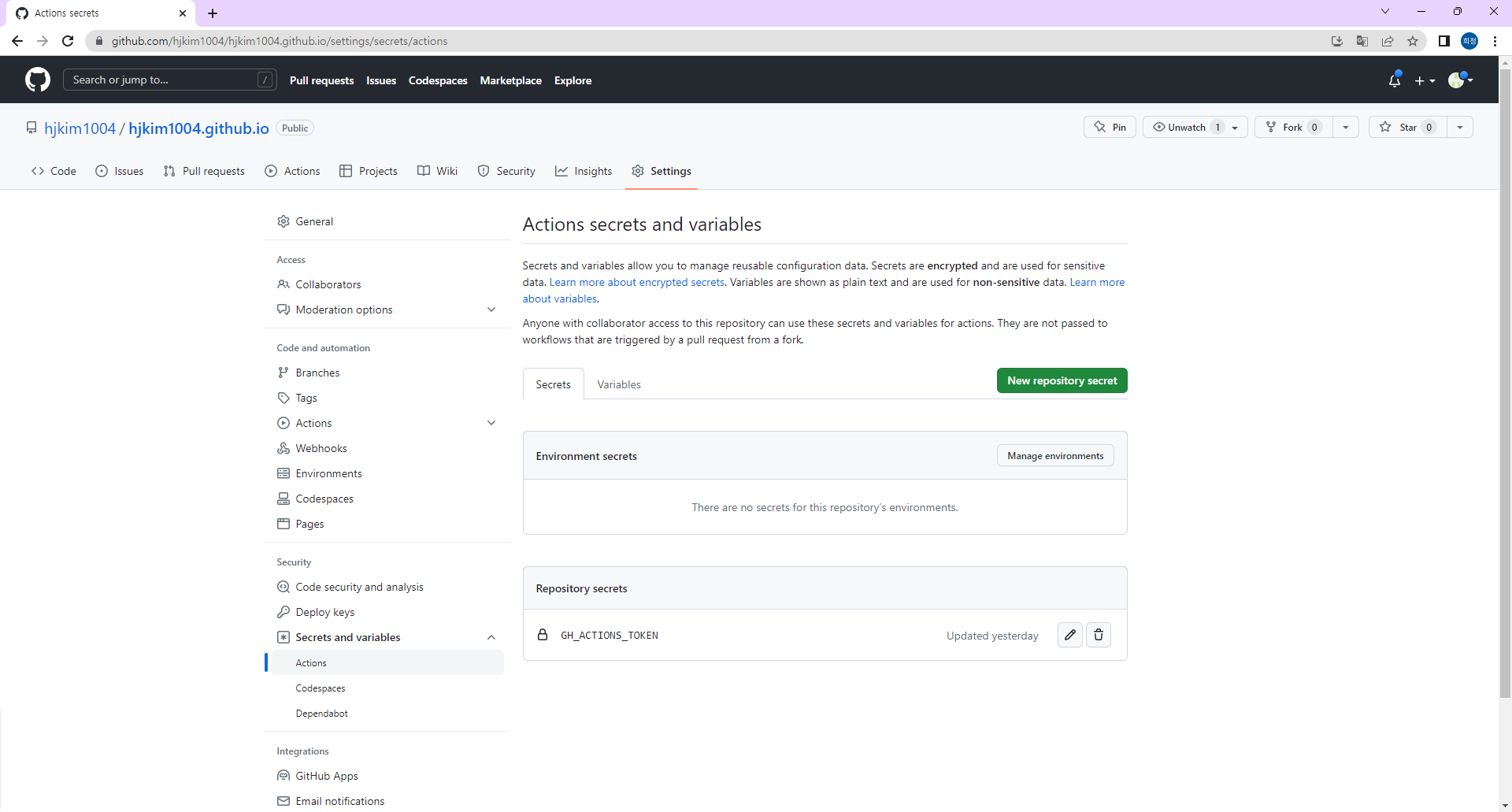The width and height of the screenshot is (1512, 812).
Task: Open Code security and analysis settings
Action: (x=387, y=587)
